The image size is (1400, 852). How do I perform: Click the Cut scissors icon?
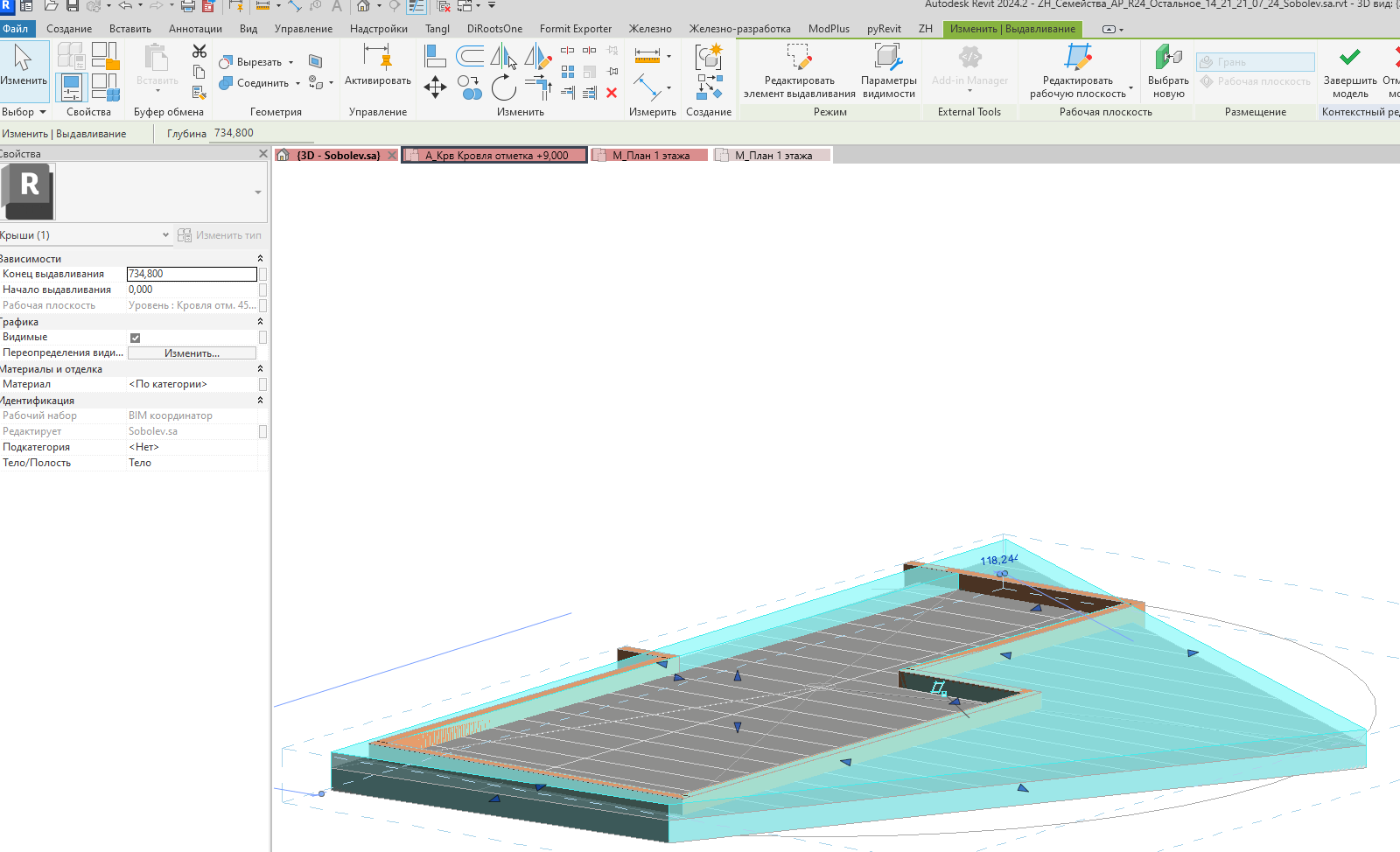point(199,52)
